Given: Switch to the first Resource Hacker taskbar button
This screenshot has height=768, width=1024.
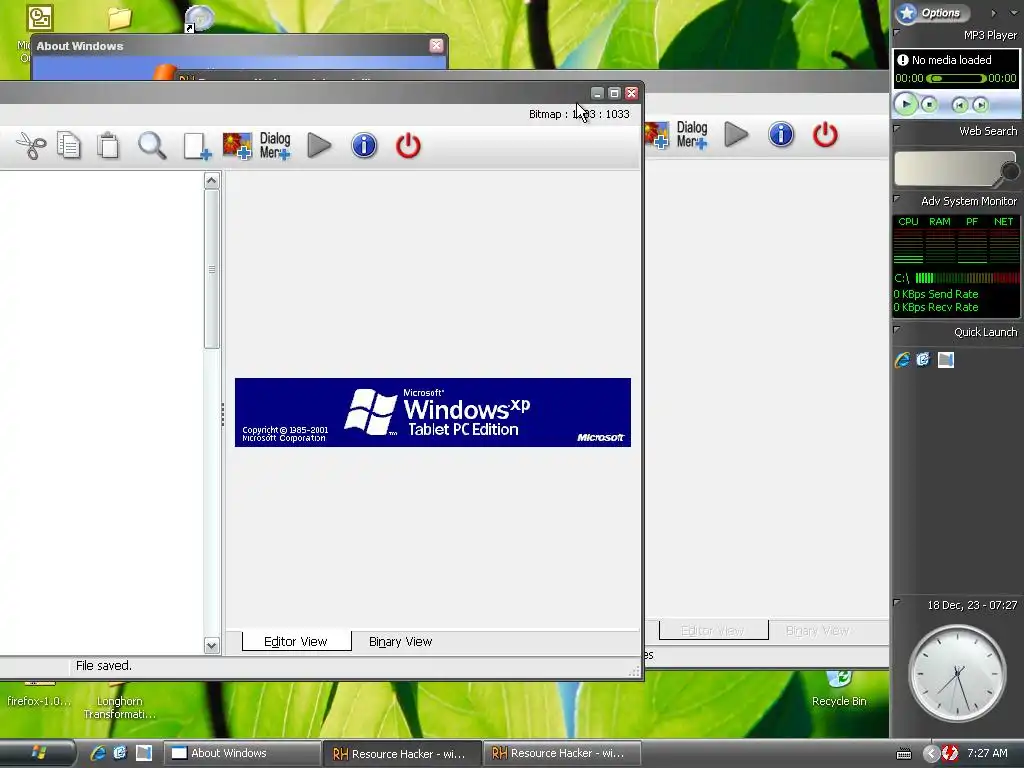Looking at the screenshot, I should (402, 753).
